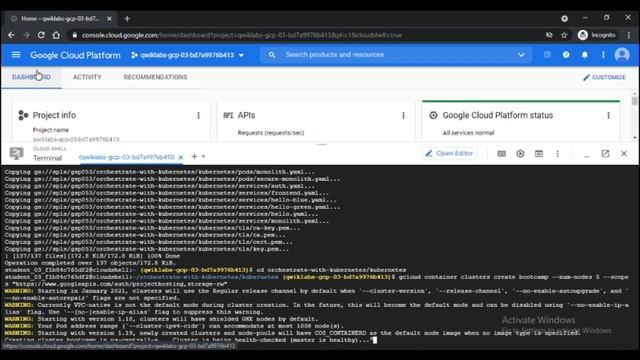Close the qwiklabs-gcp-03 terminal session tab
Viewport: 640px width, 360px height.
click(x=181, y=157)
